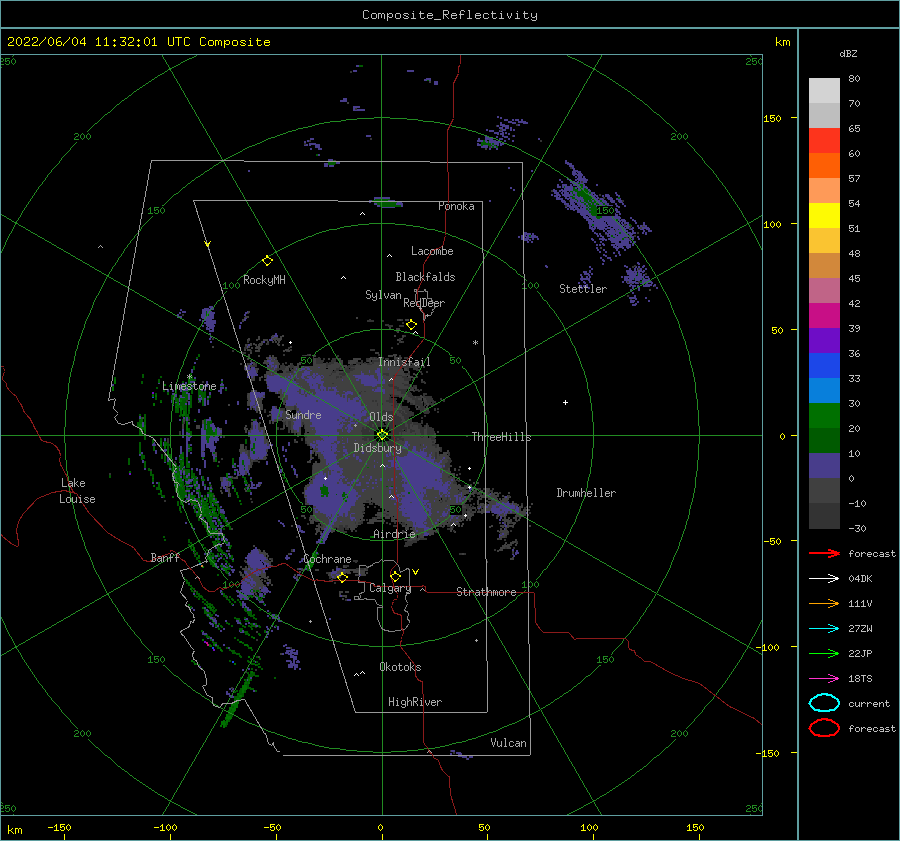This screenshot has height=841, width=900.
Task: Click the purple 0 dBZ color swatch
Action: pos(824,466)
